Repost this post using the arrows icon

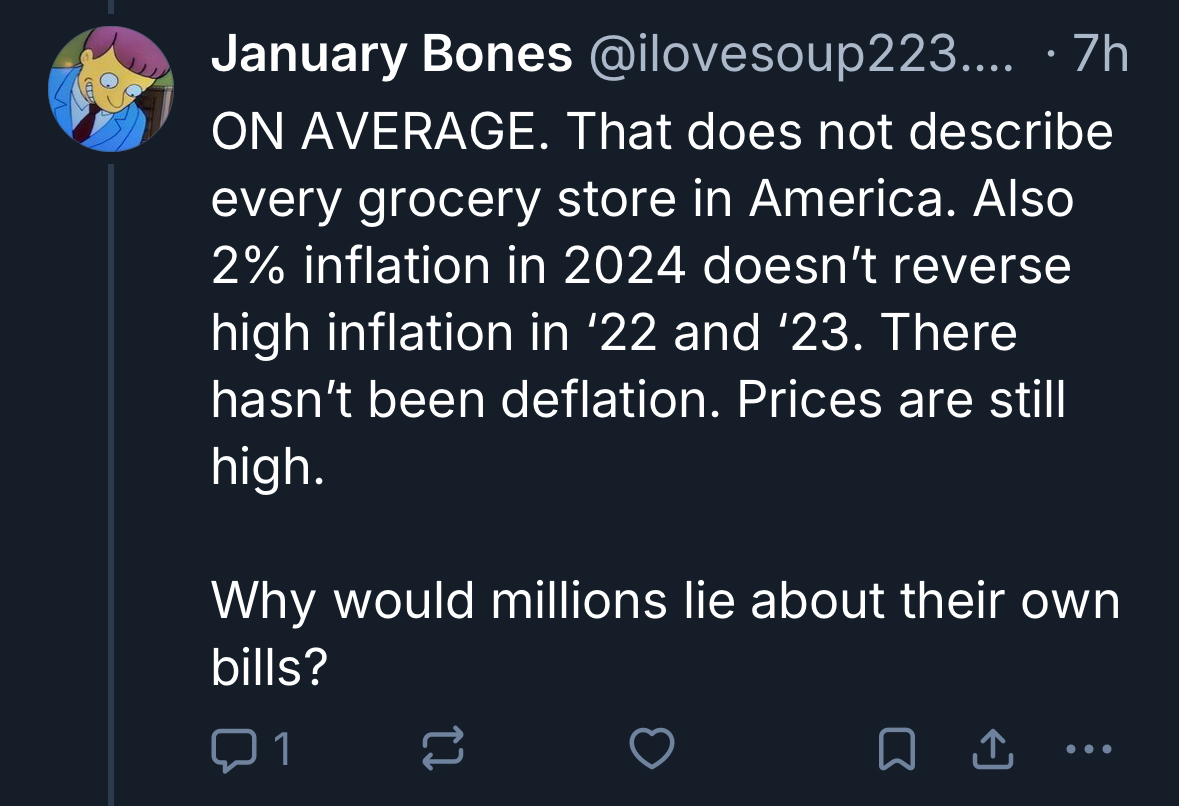pyautogui.click(x=441, y=747)
